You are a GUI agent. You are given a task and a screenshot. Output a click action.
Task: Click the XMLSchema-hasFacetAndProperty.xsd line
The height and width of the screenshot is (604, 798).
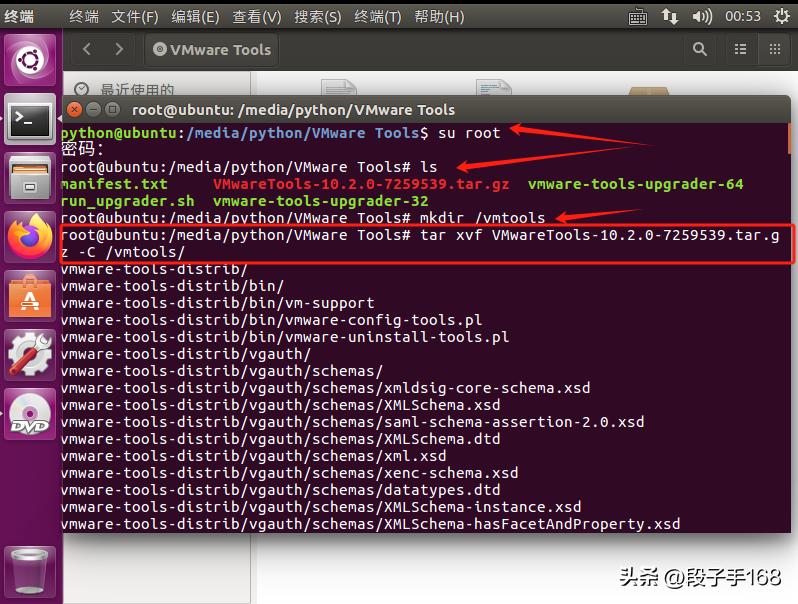click(x=370, y=524)
